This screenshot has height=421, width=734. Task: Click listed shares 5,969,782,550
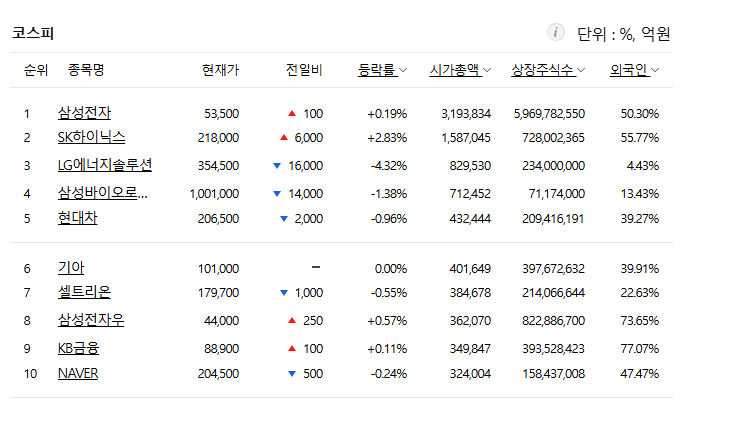[550, 114]
